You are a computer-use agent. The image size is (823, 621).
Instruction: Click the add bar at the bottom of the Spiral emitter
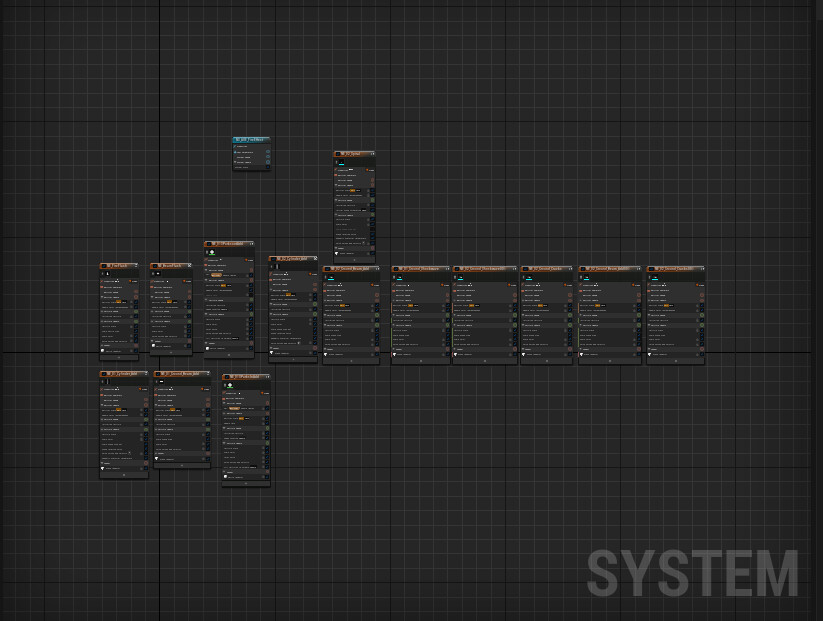click(354, 259)
